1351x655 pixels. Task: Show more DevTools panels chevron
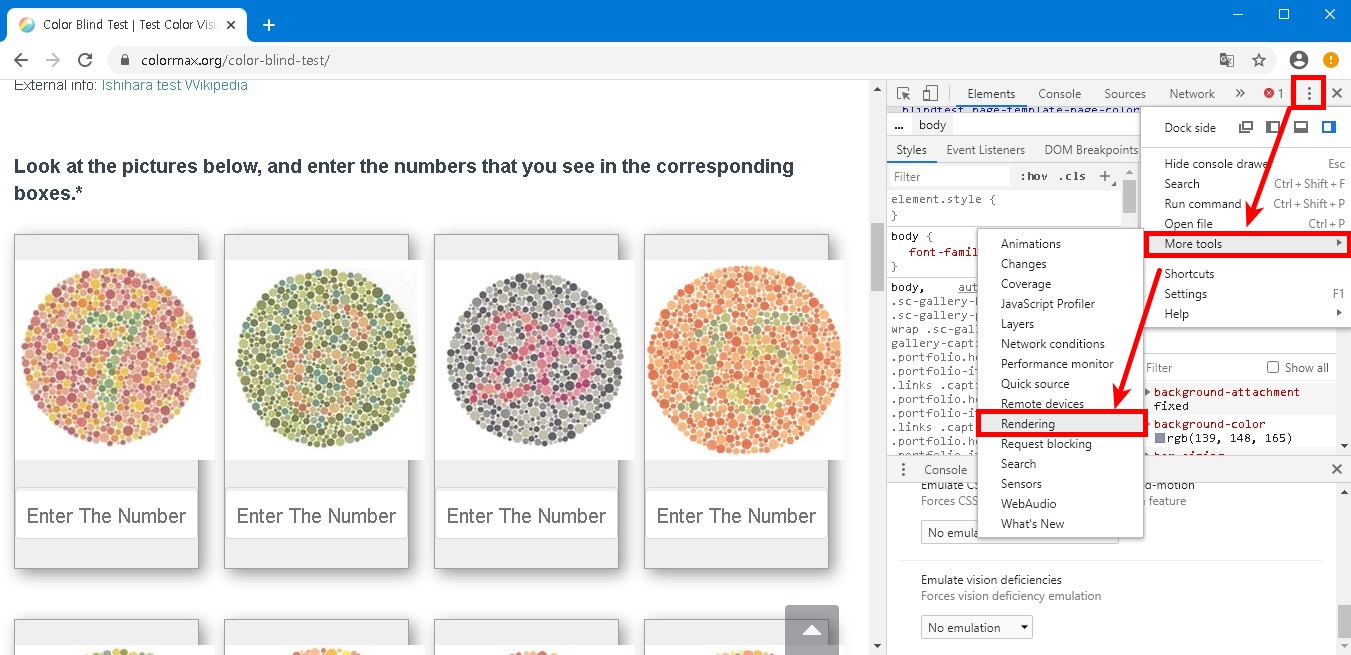point(1240,93)
